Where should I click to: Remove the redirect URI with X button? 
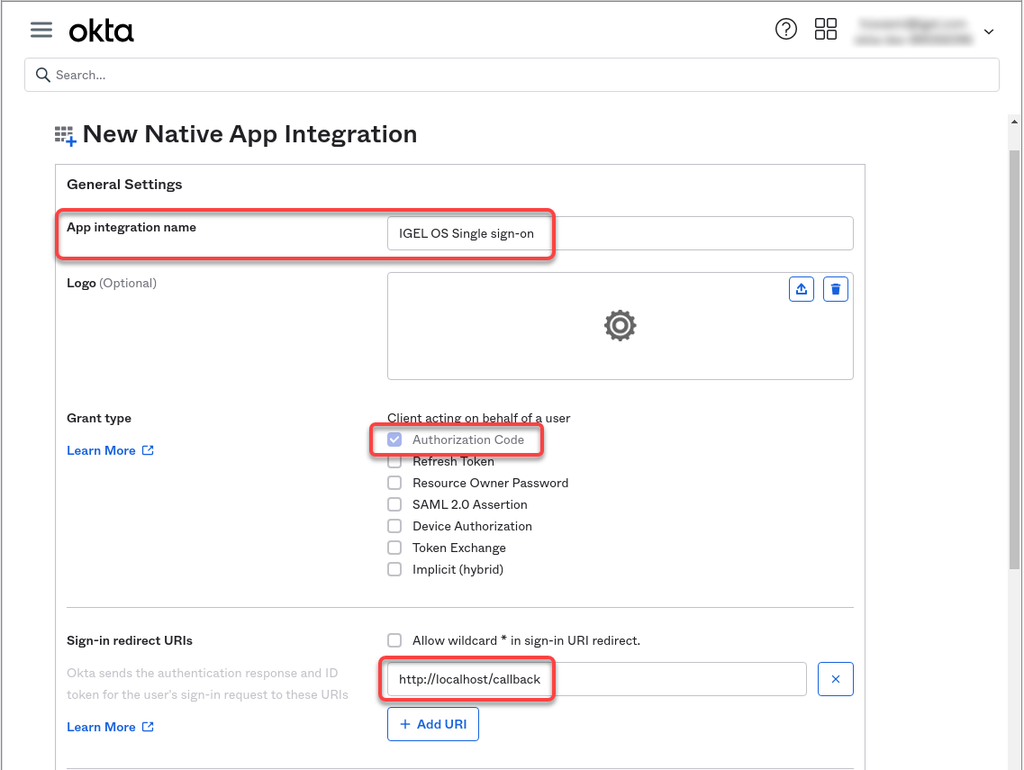[x=835, y=679]
